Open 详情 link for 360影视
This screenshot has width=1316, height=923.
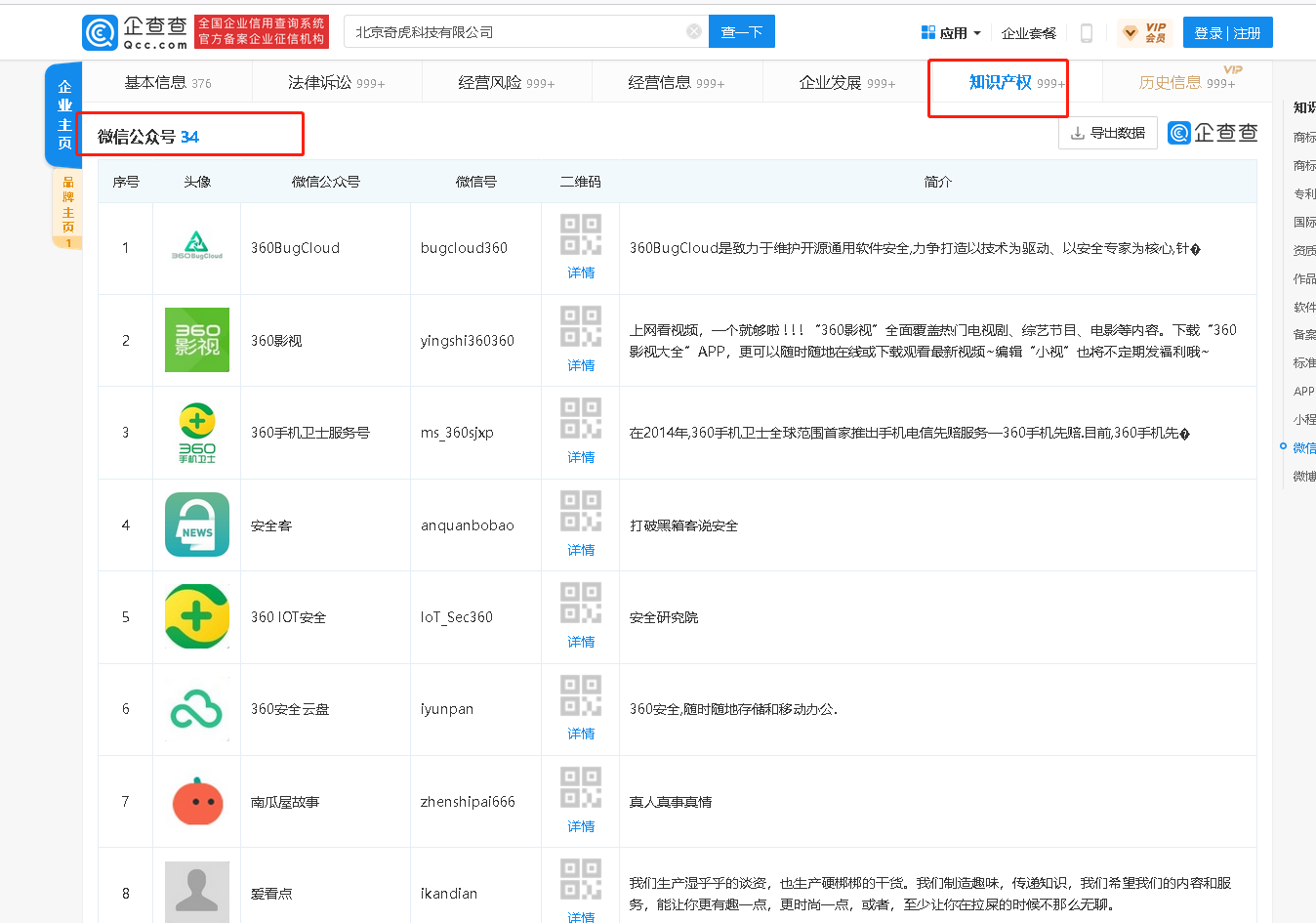coord(581,365)
